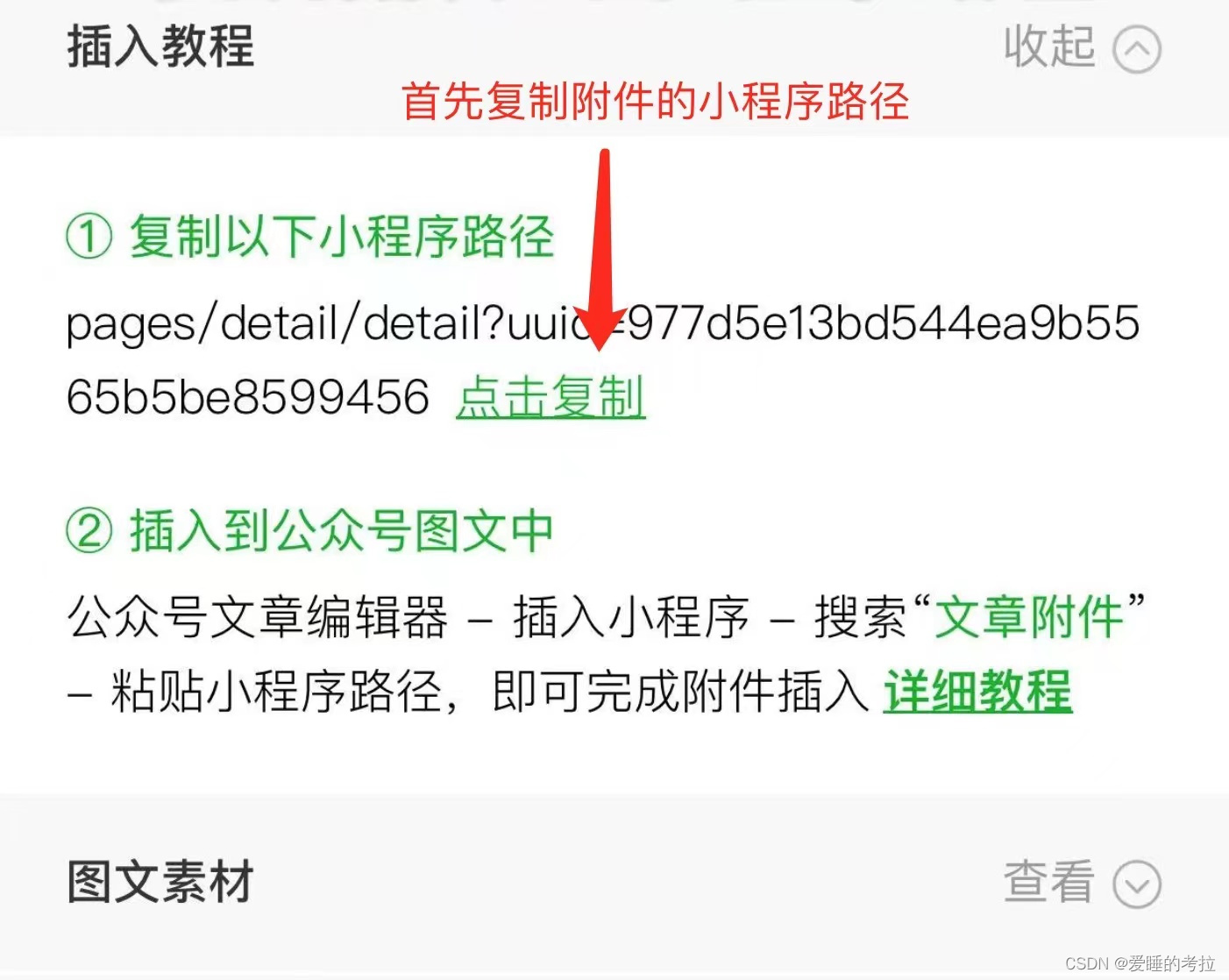This screenshot has height=980, width=1229.
Task: Click the 收起 collapse label
Action: (x=1049, y=46)
